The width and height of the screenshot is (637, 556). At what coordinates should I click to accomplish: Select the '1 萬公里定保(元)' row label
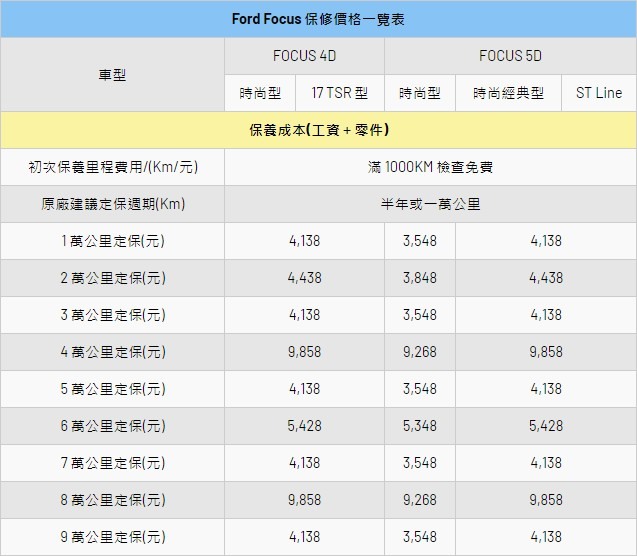coord(112,241)
